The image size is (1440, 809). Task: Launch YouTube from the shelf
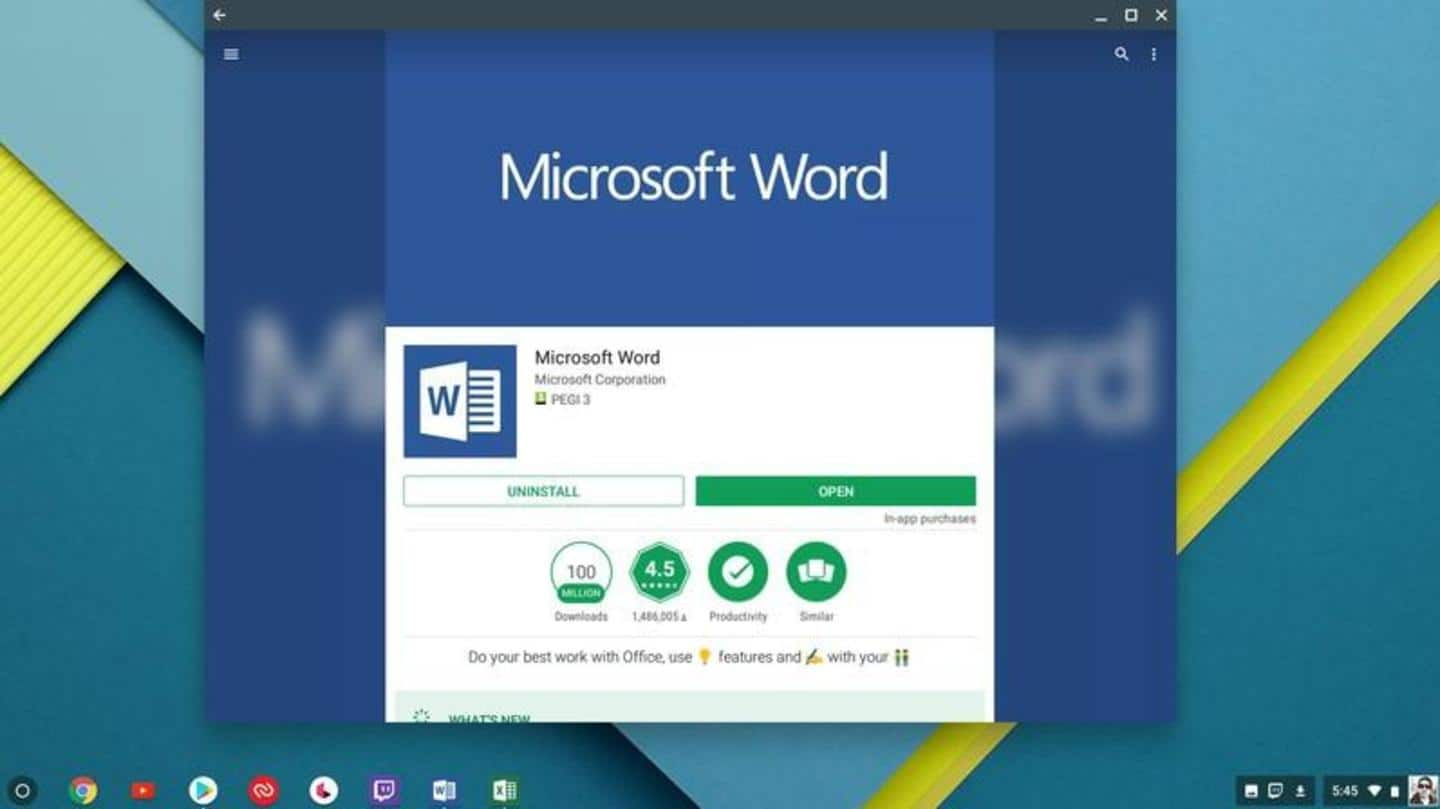point(143,791)
